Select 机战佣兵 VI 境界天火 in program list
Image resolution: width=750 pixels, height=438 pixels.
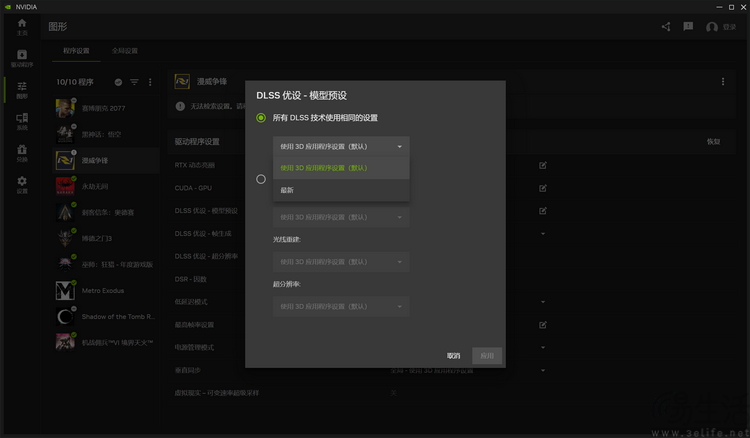click(x=106, y=342)
